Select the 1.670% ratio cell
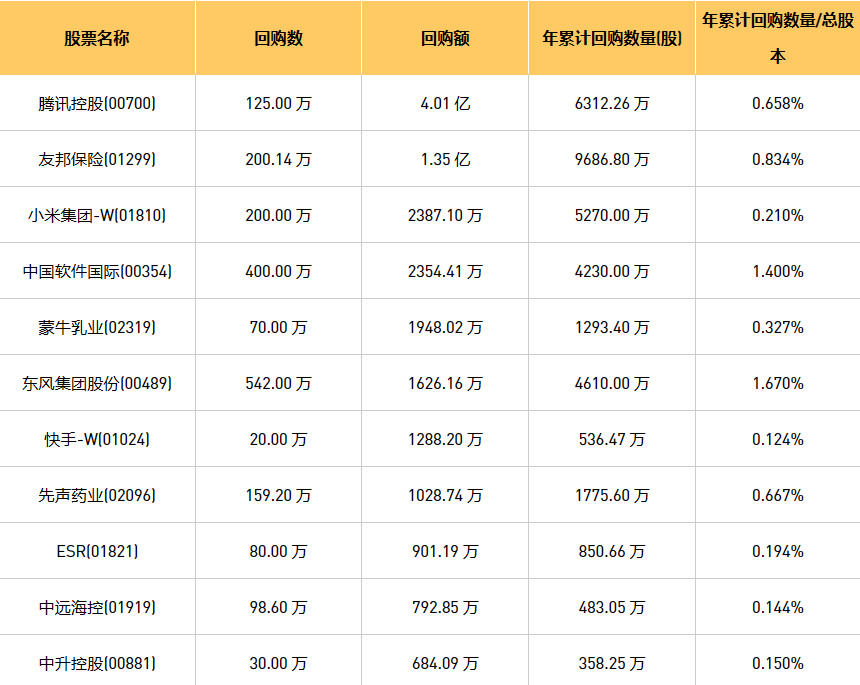The height and width of the screenshot is (685, 860). pyautogui.click(x=777, y=383)
